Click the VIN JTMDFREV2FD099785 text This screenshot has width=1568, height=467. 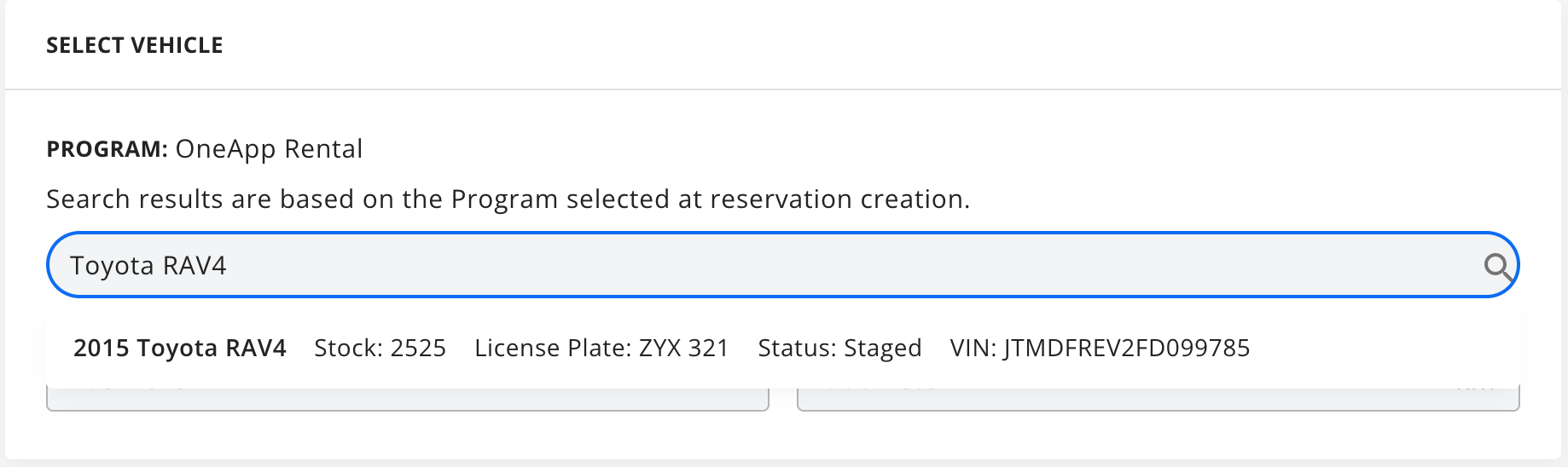[x=1100, y=348]
